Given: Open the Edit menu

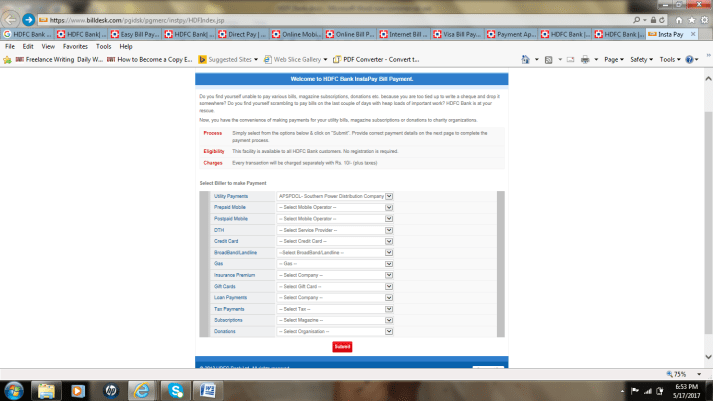Looking at the screenshot, I should pyautogui.click(x=28, y=46).
